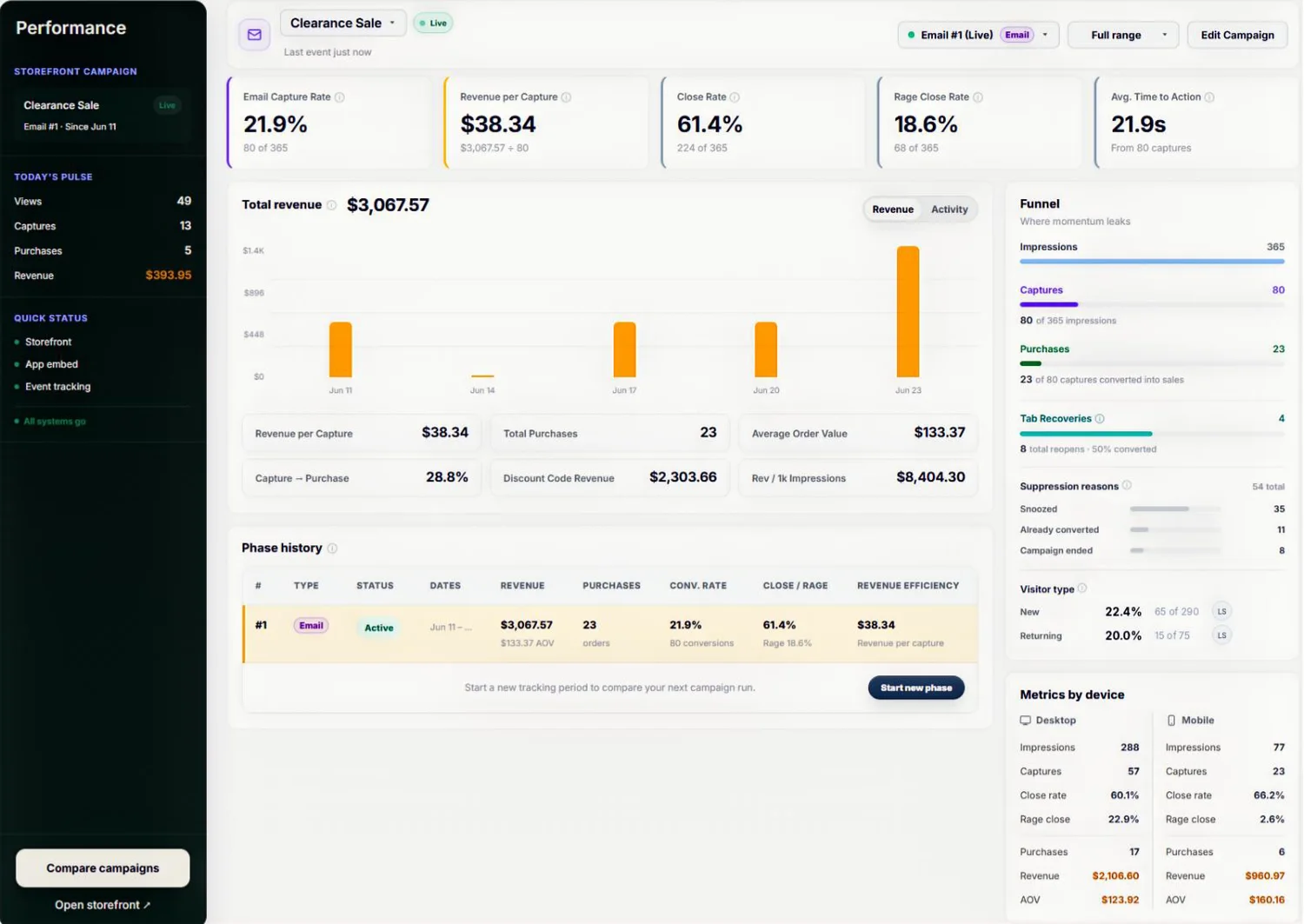The width and height of the screenshot is (1304, 924).
Task: Switch chart to Revenue view
Action: pyautogui.click(x=893, y=209)
